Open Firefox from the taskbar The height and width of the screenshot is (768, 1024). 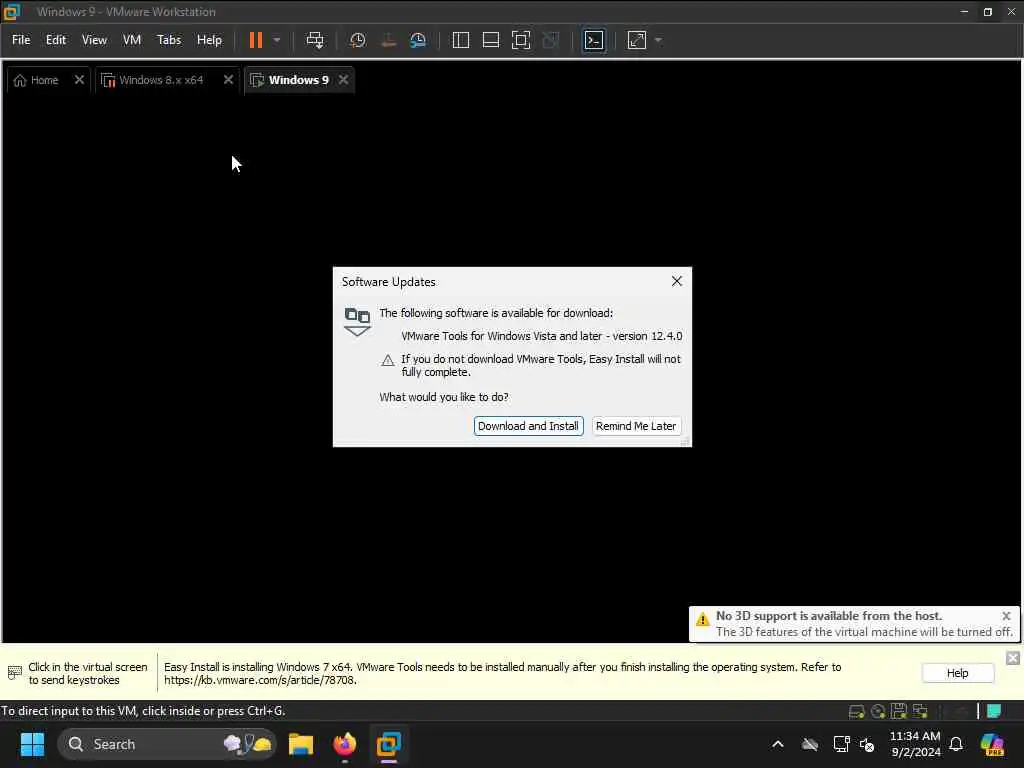click(345, 744)
